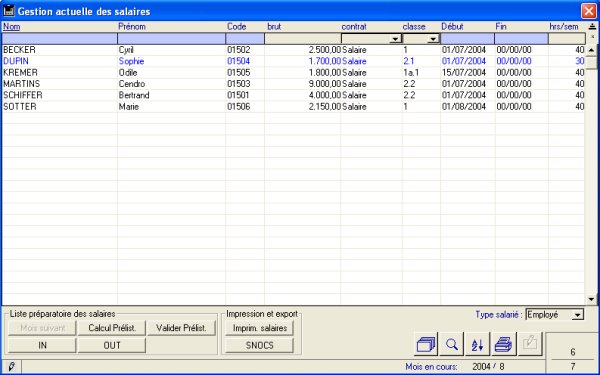The width and height of the screenshot is (600, 375).
Task: Select the MARTINS row name
Action: [21, 84]
